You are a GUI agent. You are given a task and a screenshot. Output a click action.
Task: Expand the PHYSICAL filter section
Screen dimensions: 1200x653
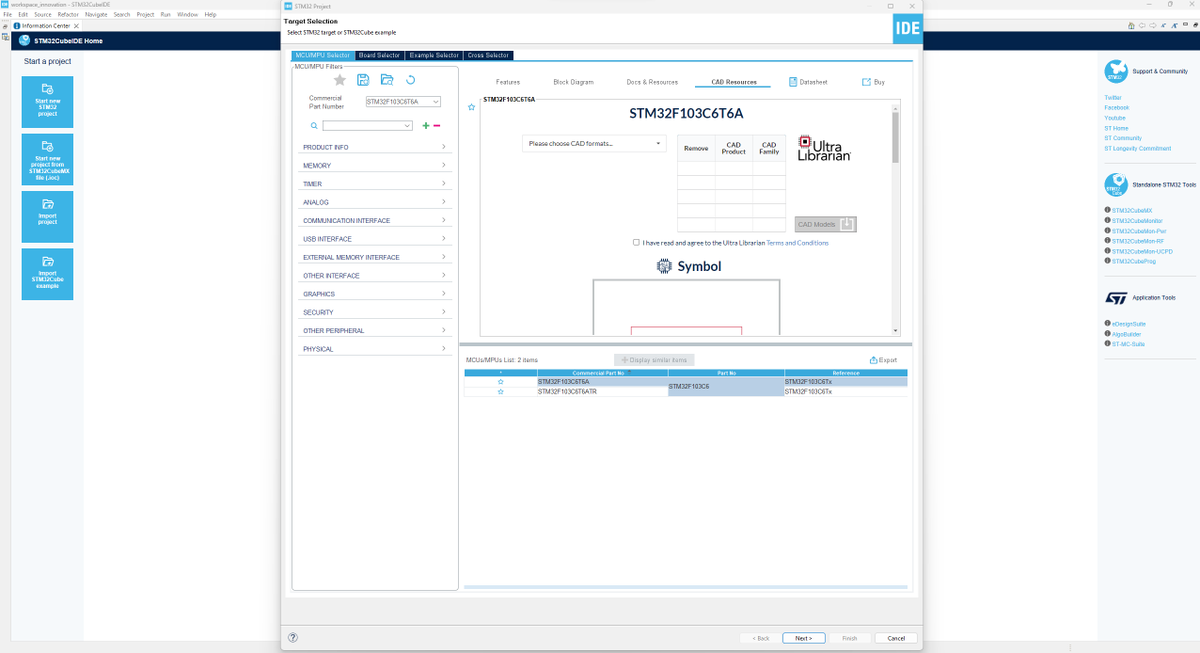coord(374,349)
